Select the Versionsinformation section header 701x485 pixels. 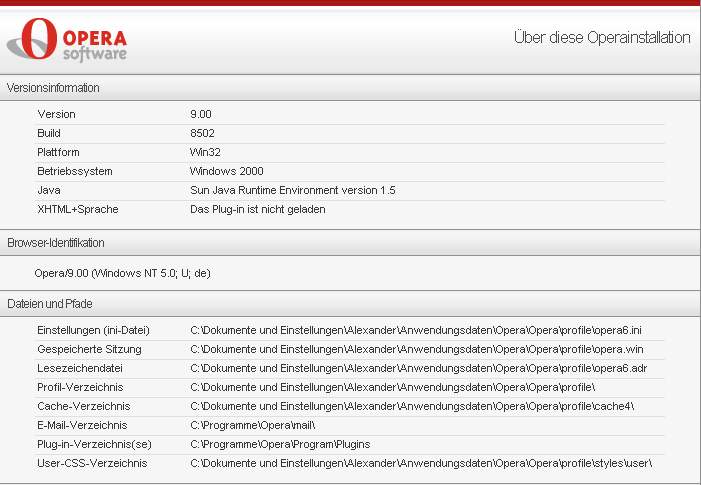pyautogui.click(x=350, y=88)
